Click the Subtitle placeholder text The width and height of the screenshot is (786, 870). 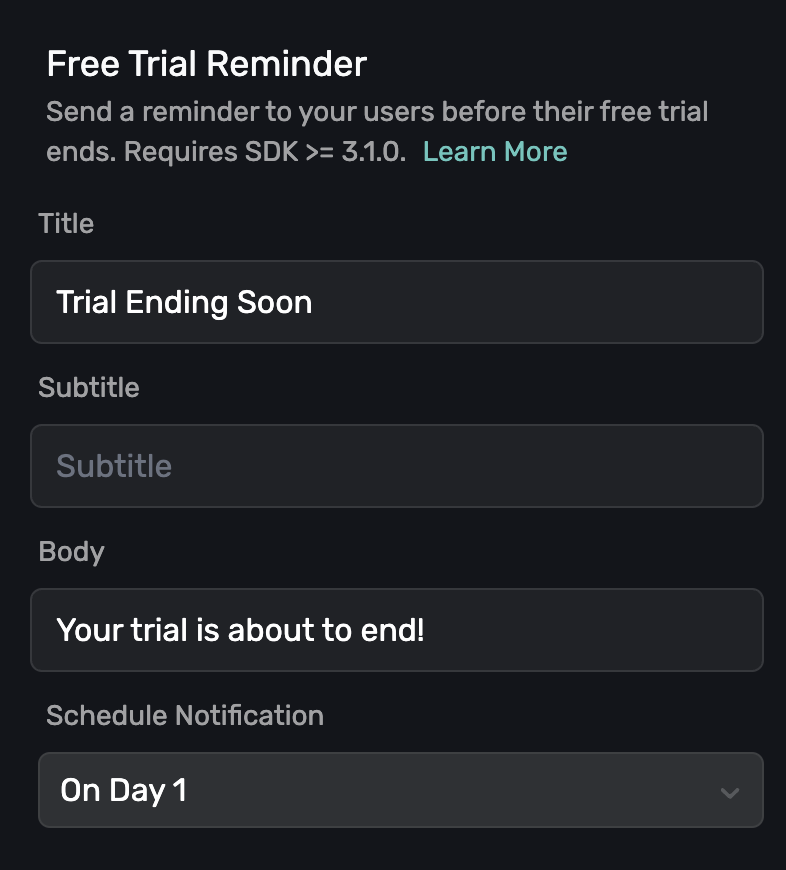pyautogui.click(x=114, y=466)
